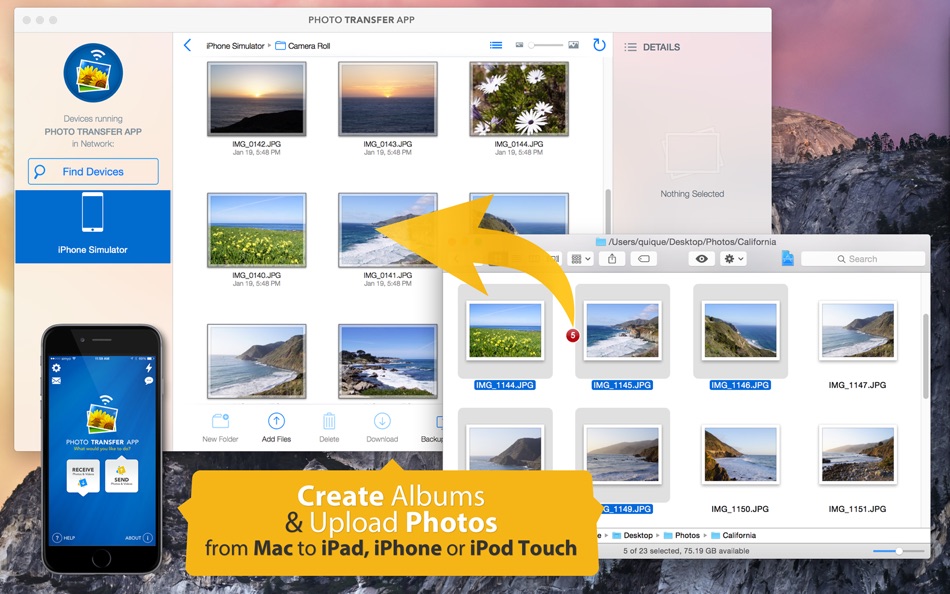Screen dimensions: 950x594
Task: Select the Add Files icon
Action: click(x=276, y=423)
